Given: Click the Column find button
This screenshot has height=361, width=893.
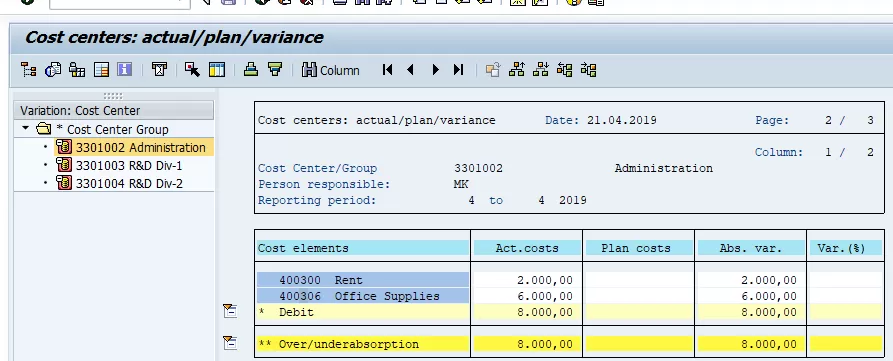Looking at the screenshot, I should (x=331, y=70).
